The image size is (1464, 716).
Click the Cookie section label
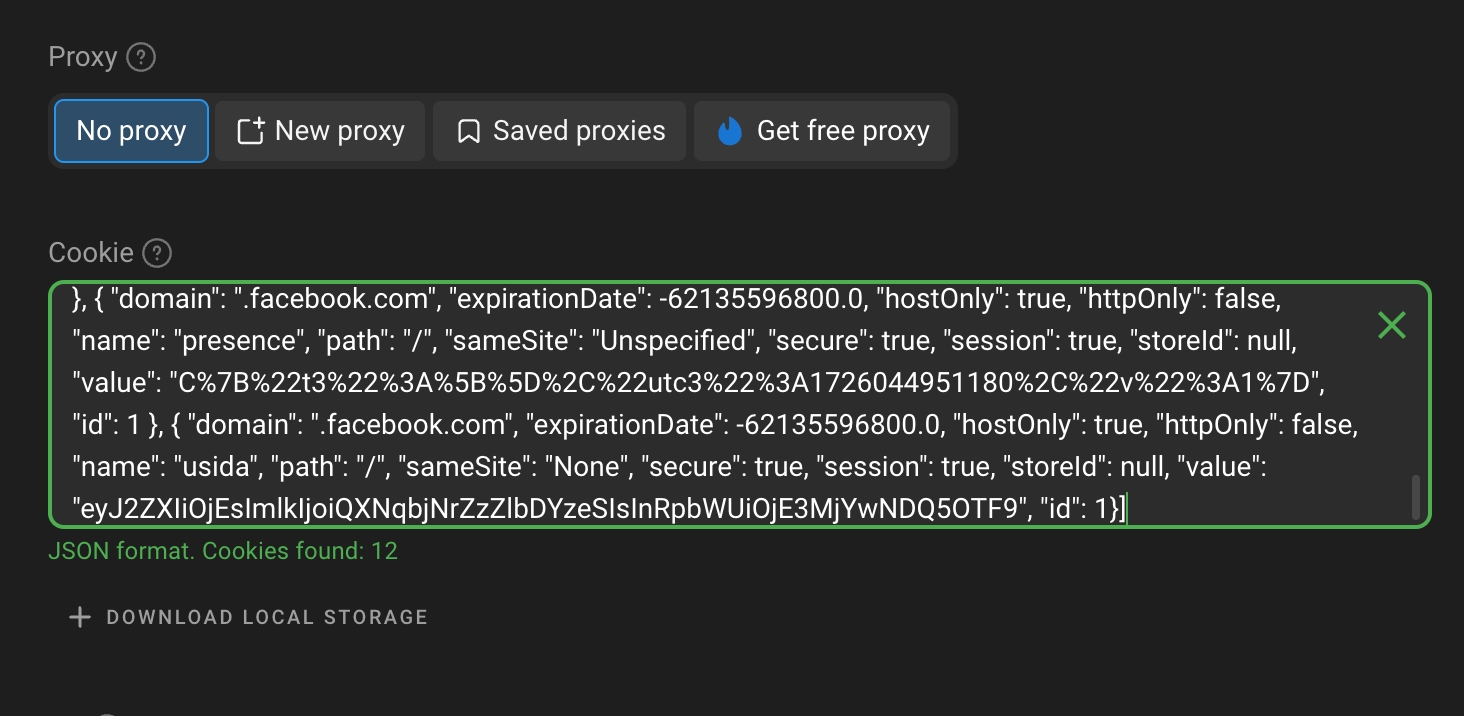pos(91,253)
